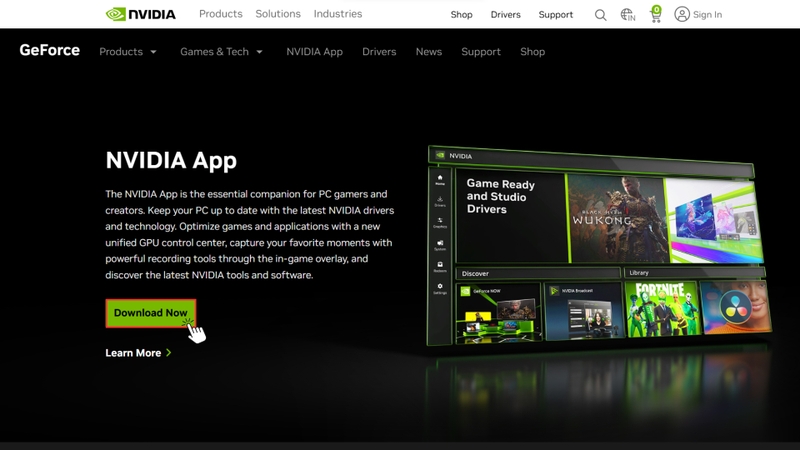Click the Drivers link in the top header

[x=506, y=15]
